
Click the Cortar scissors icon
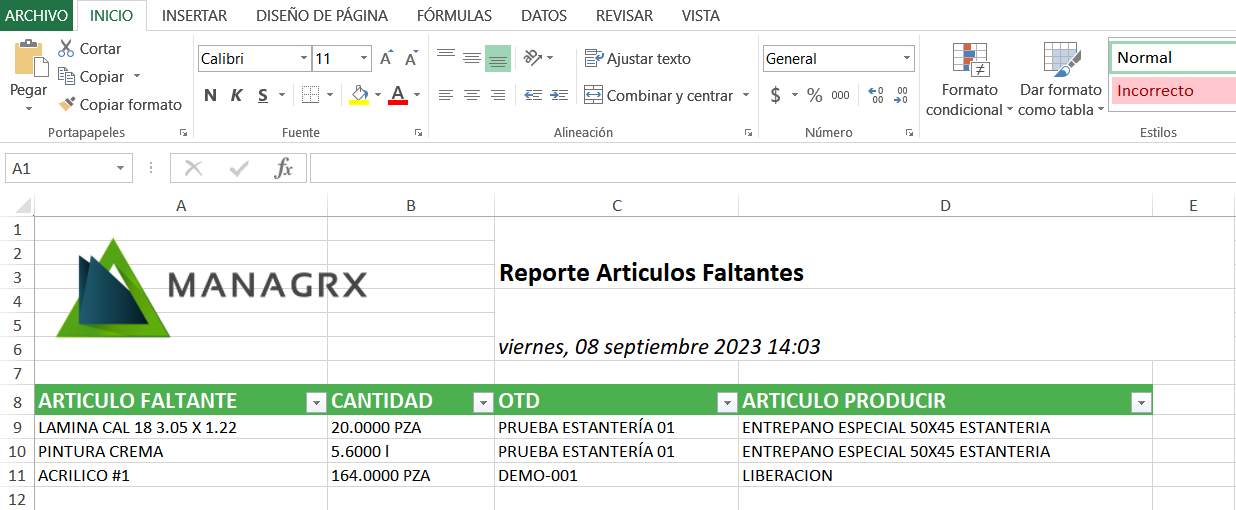coord(66,48)
